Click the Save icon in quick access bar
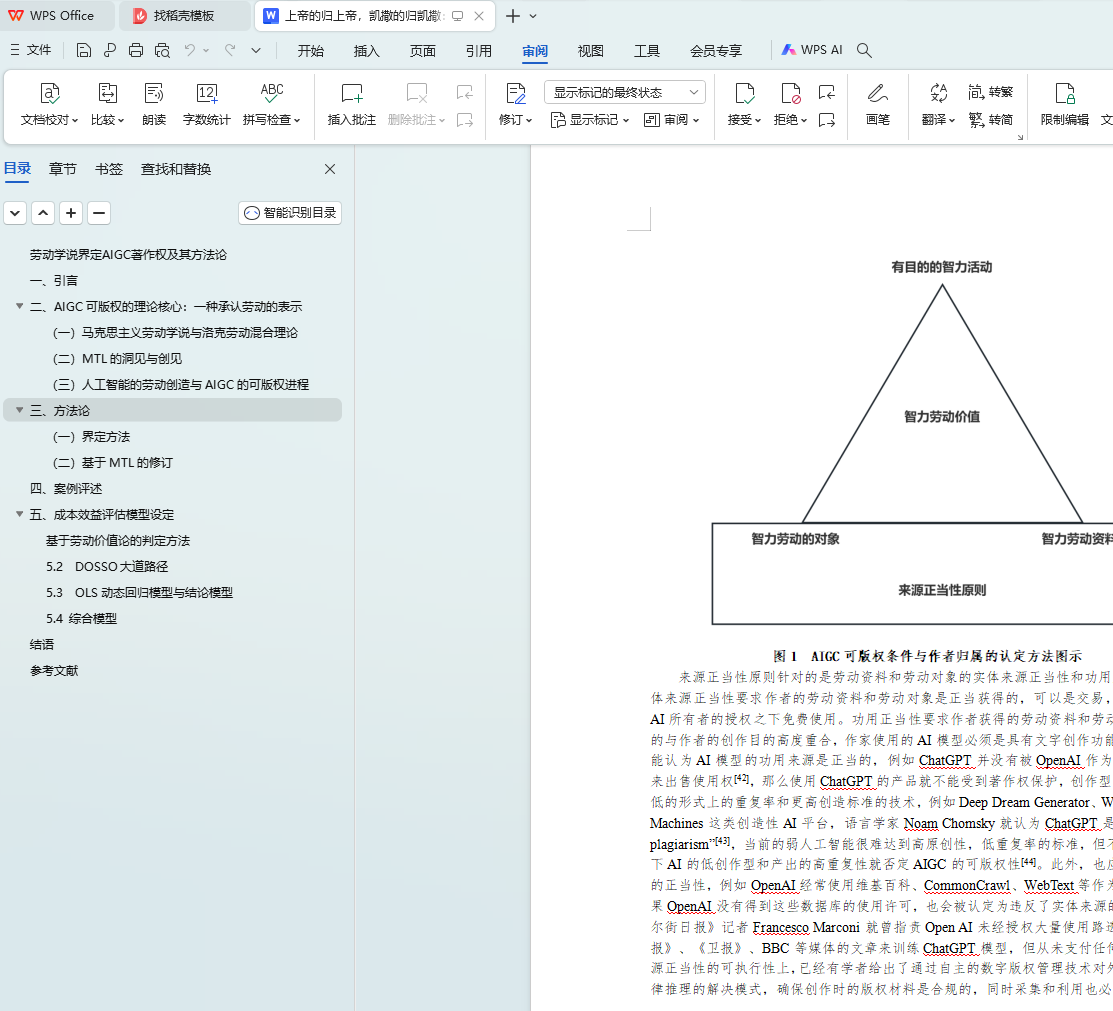Screen dimensions: 1113x1011 (84, 50)
